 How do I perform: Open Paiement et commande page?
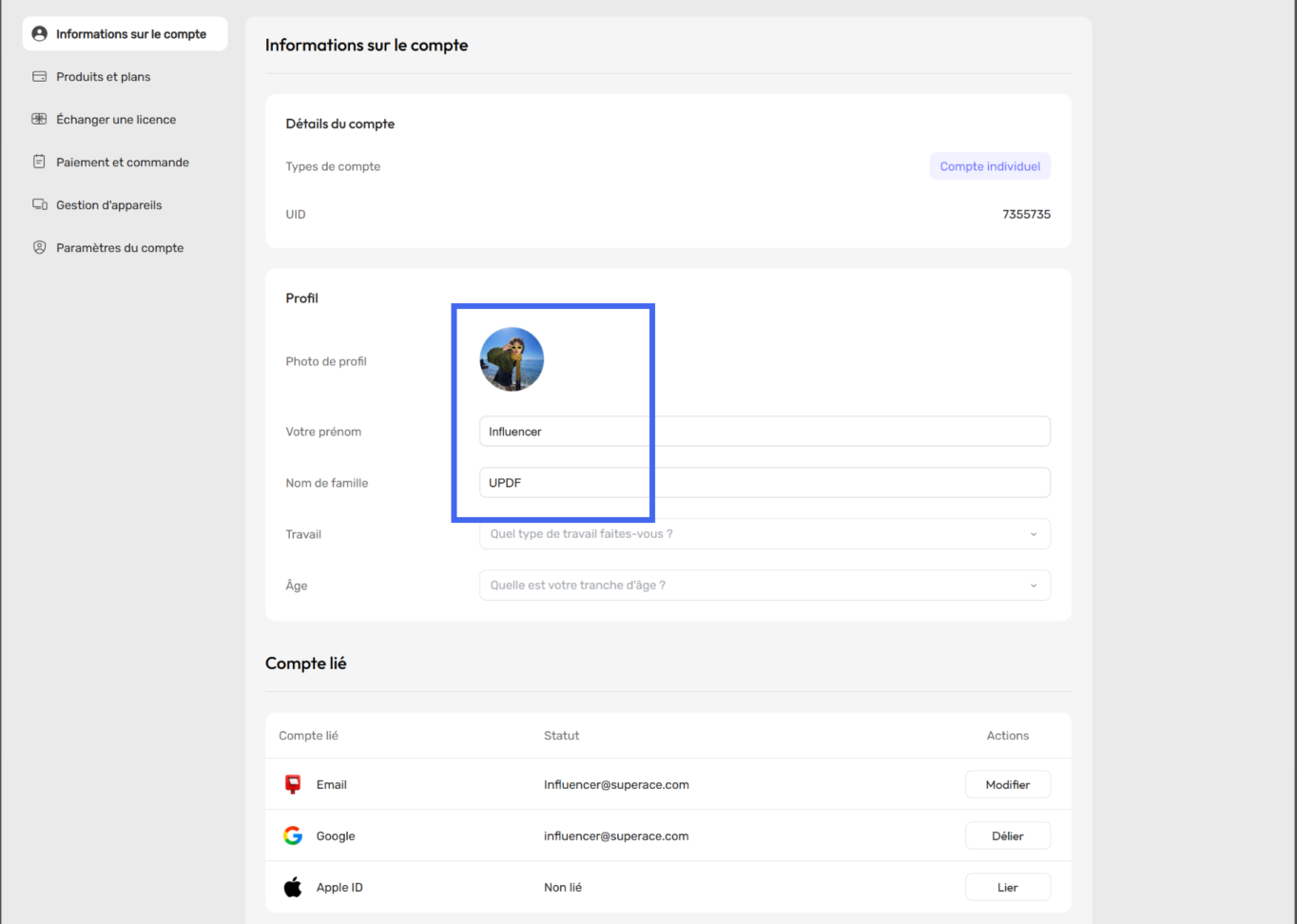(123, 162)
